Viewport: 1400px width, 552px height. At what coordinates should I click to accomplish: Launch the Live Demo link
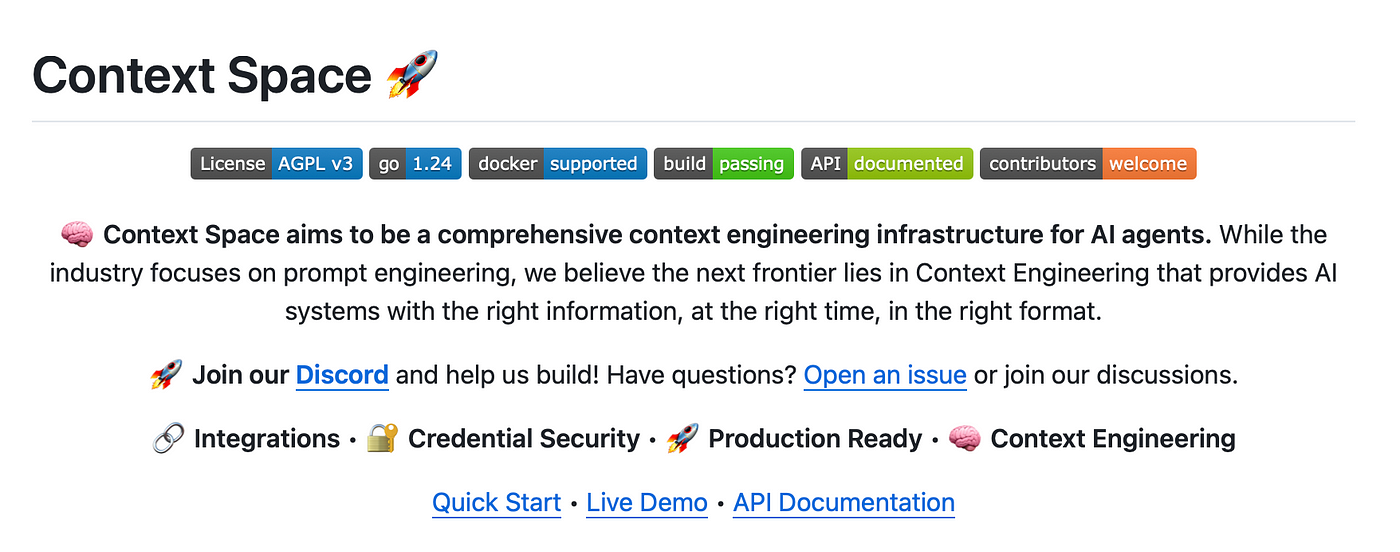tap(647, 503)
